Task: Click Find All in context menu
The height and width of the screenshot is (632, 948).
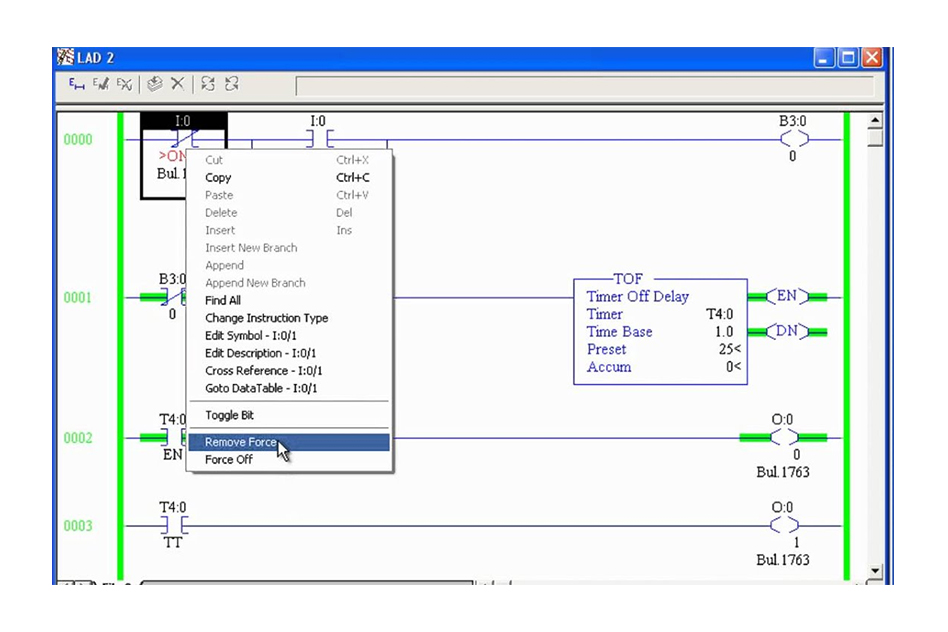Action: (x=222, y=300)
